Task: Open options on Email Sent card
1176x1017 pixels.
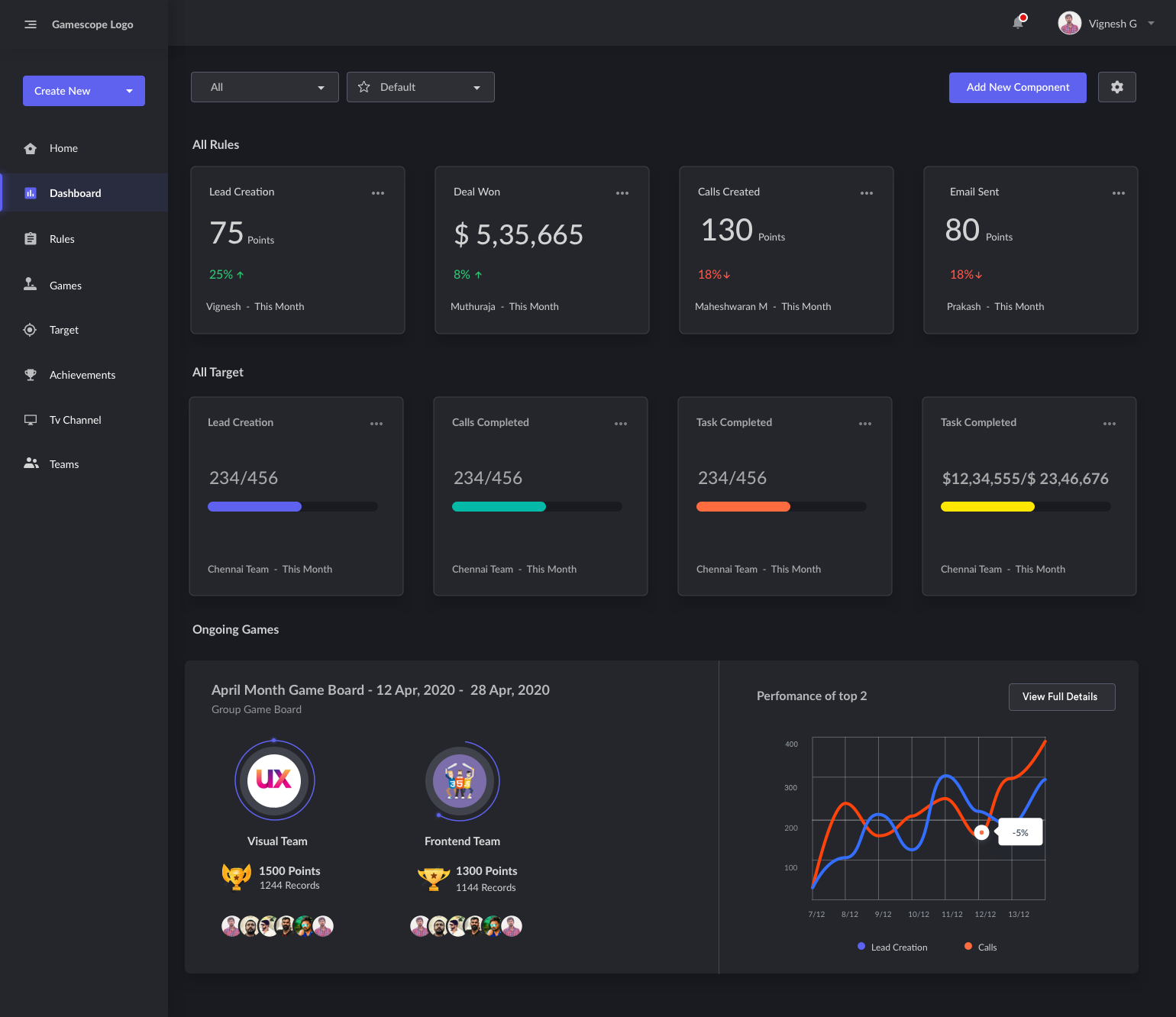Action: (1119, 193)
